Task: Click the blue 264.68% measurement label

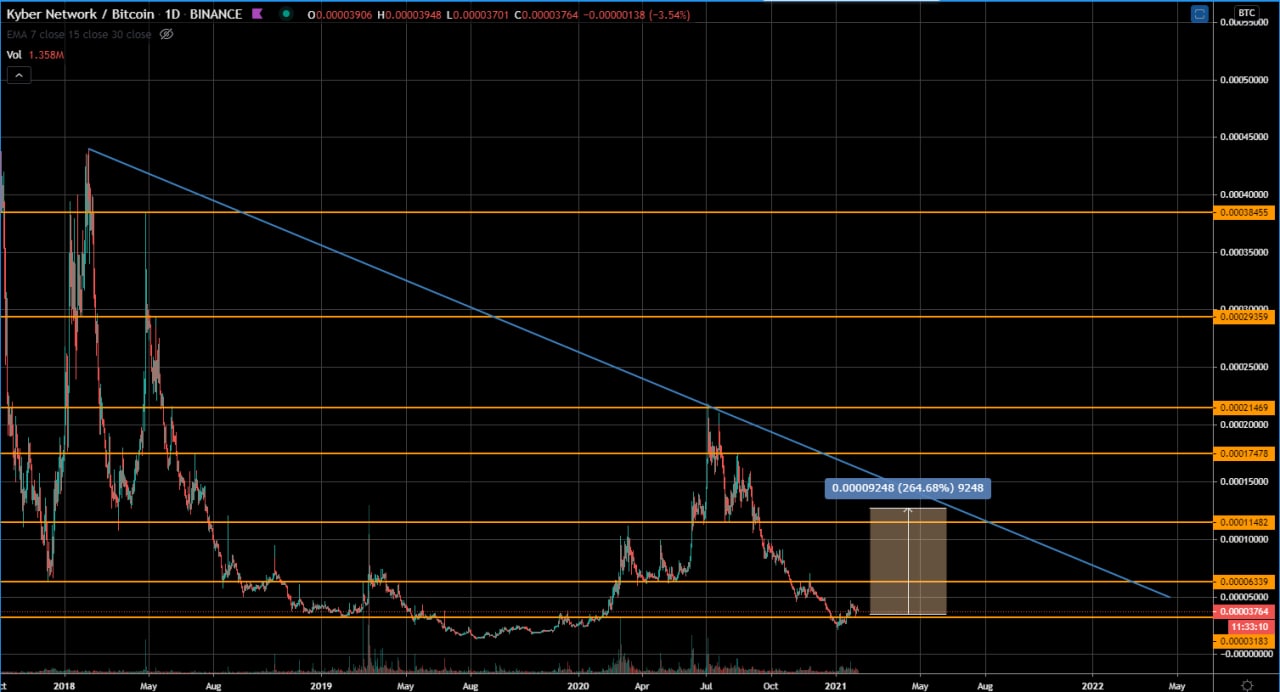Action: point(908,488)
